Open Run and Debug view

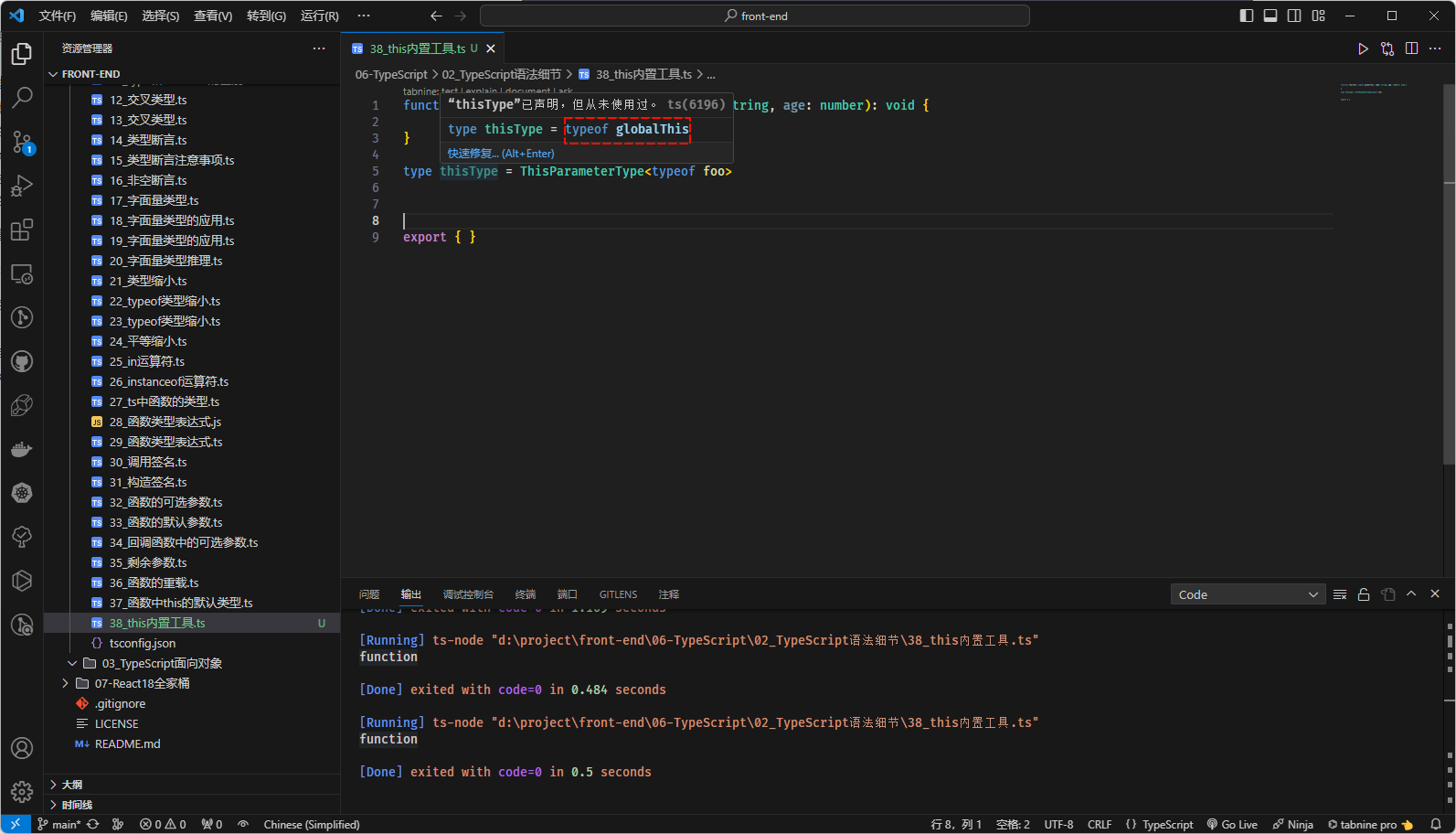click(x=22, y=186)
